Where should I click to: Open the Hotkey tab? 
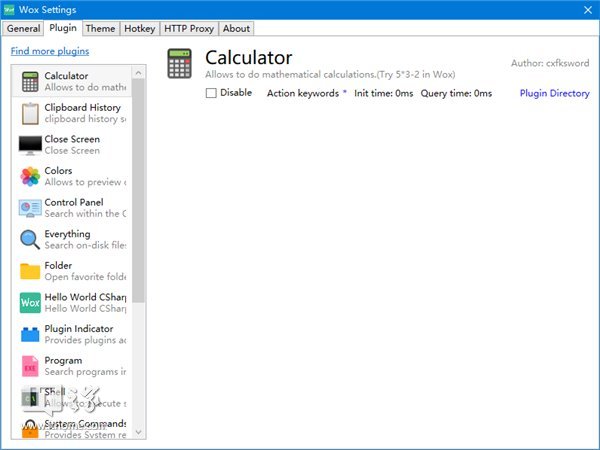(140, 28)
